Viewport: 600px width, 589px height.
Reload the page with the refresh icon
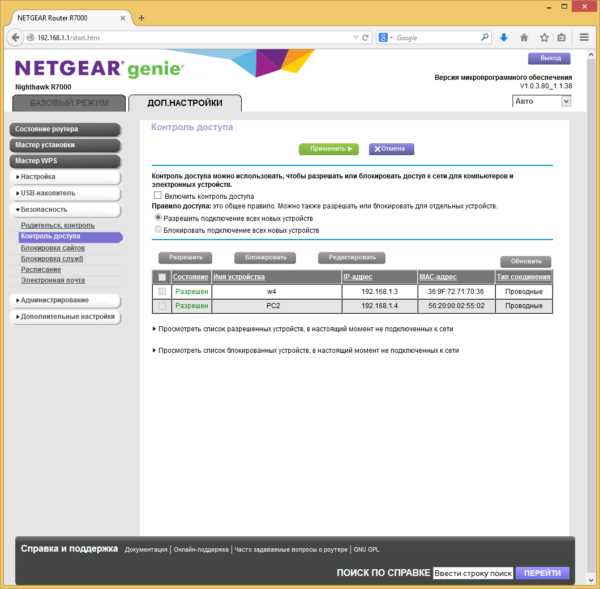tap(365, 38)
